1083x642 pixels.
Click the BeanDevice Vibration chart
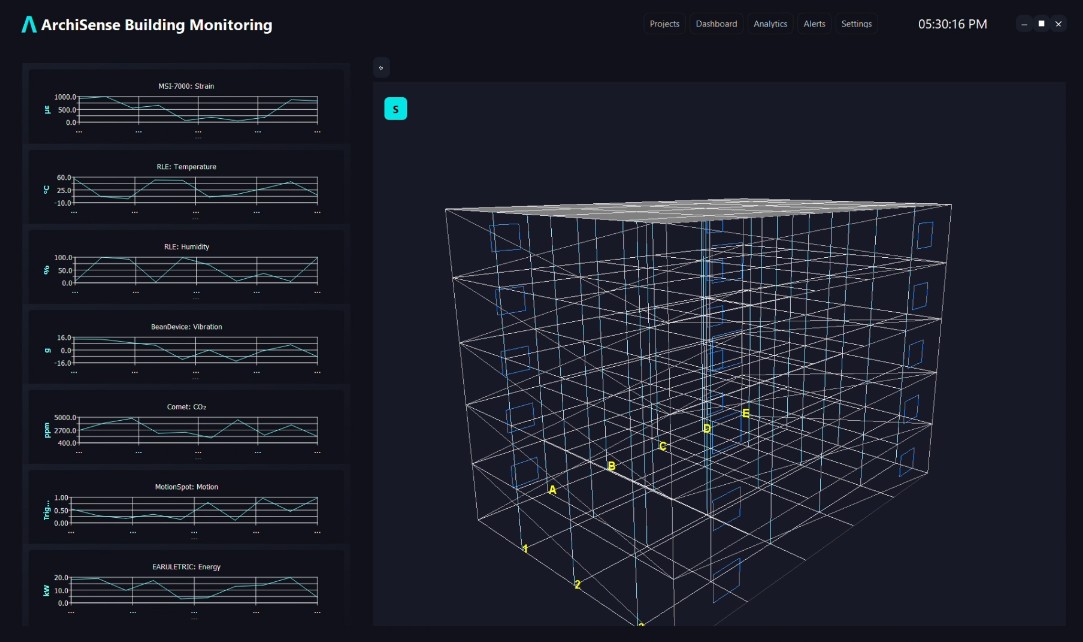pos(186,346)
